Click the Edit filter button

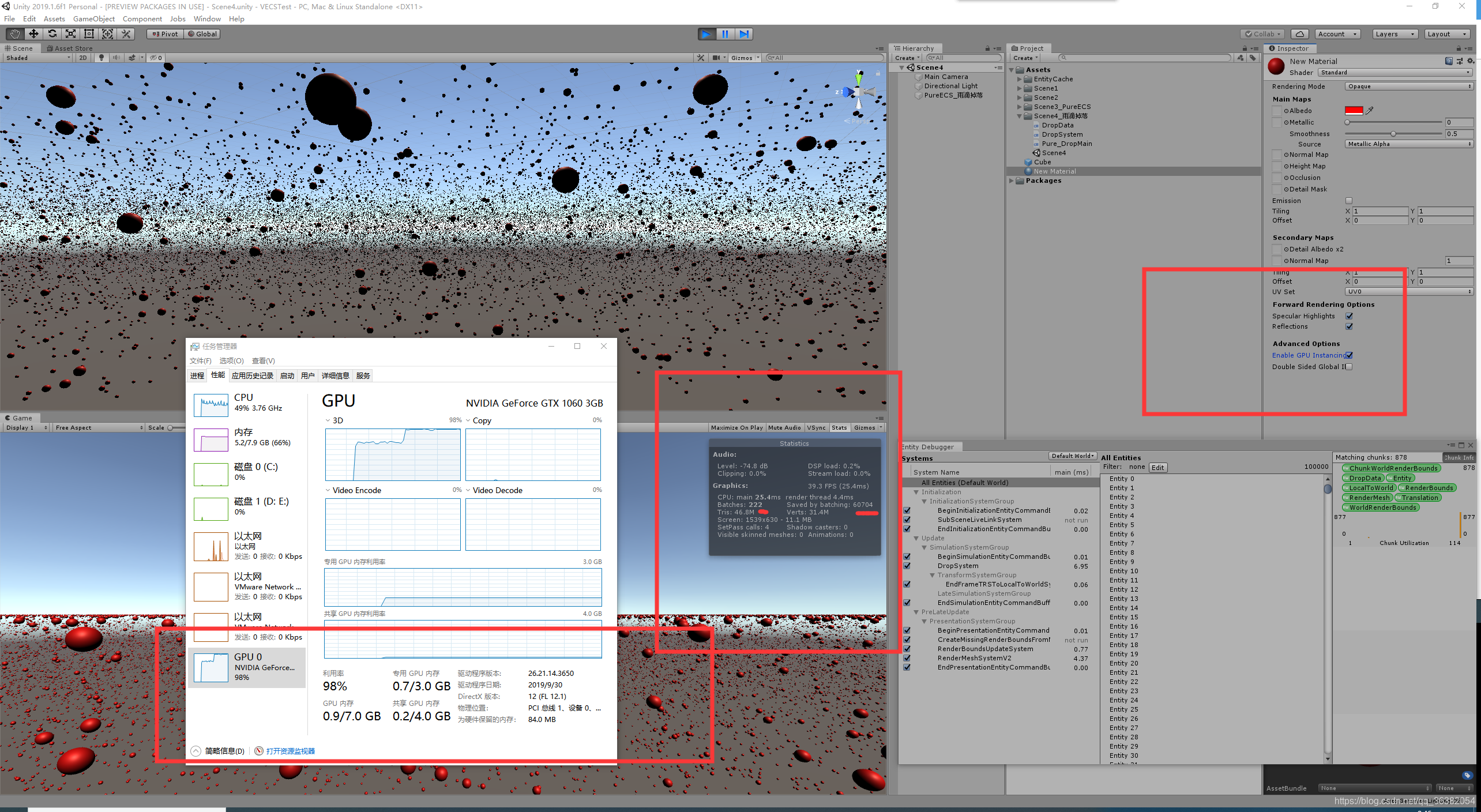(1157, 468)
